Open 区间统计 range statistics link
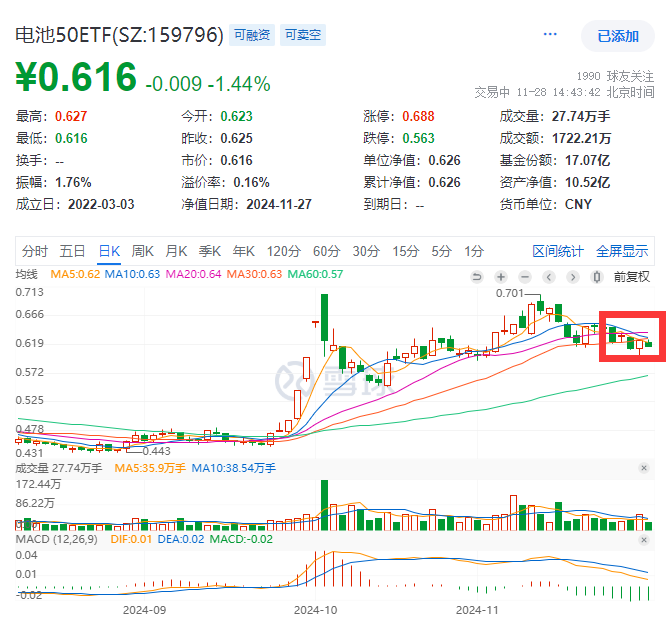 coord(558,251)
